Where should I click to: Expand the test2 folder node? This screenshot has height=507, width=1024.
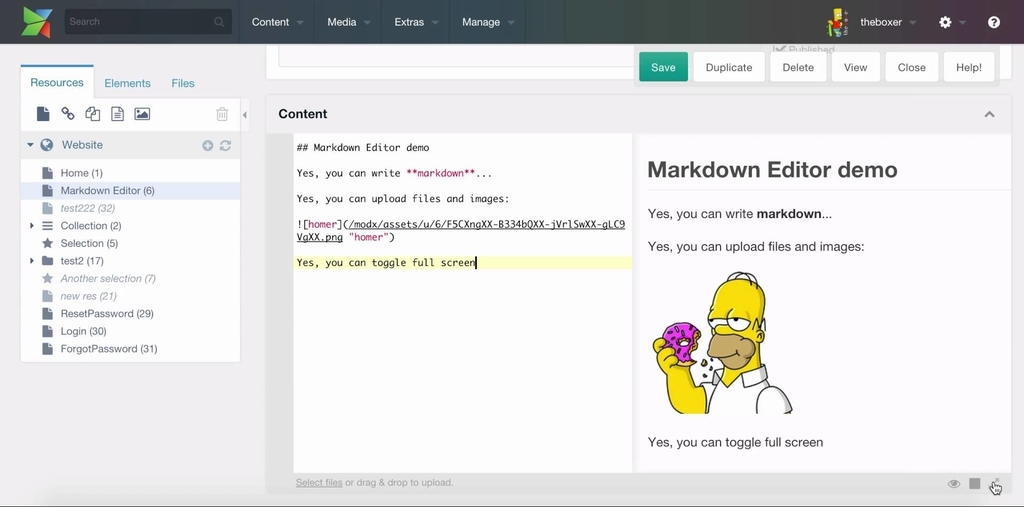point(31,261)
